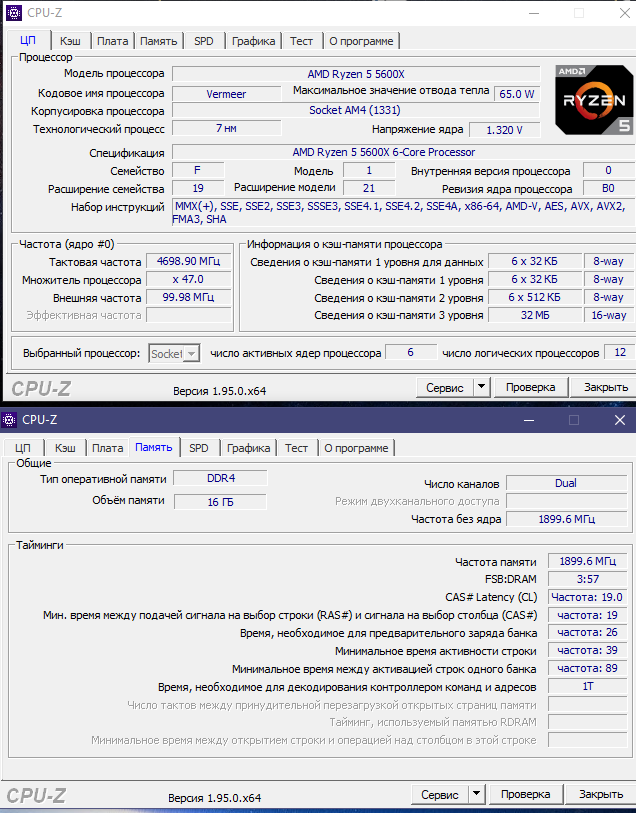Open the Тест tab in the lower window
Viewport: 636px width, 813px height.
(296, 448)
